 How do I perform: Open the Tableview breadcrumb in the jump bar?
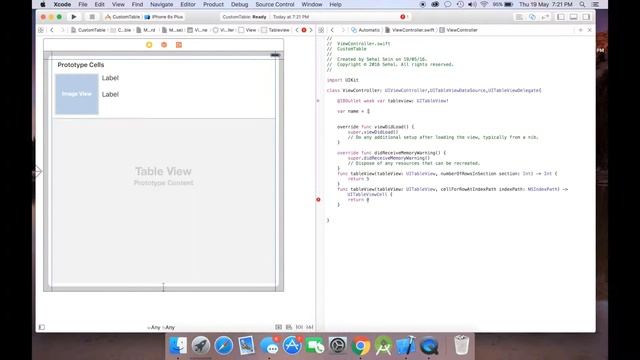(x=276, y=30)
